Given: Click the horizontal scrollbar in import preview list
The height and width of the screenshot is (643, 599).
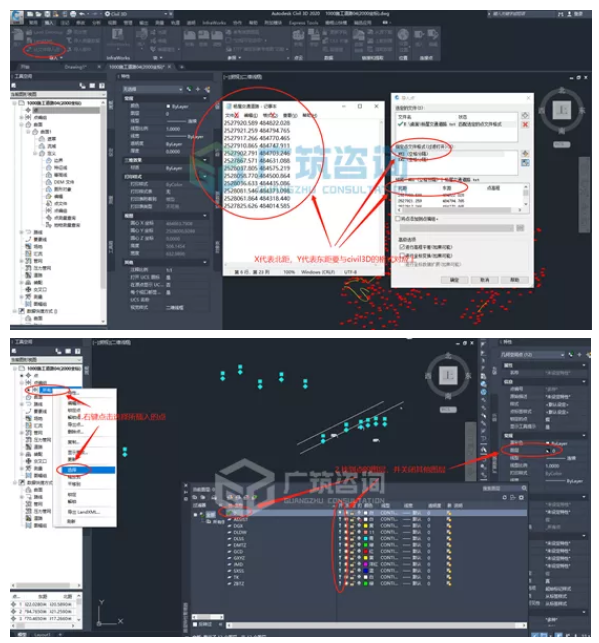Looking at the screenshot, I should pos(459,210).
